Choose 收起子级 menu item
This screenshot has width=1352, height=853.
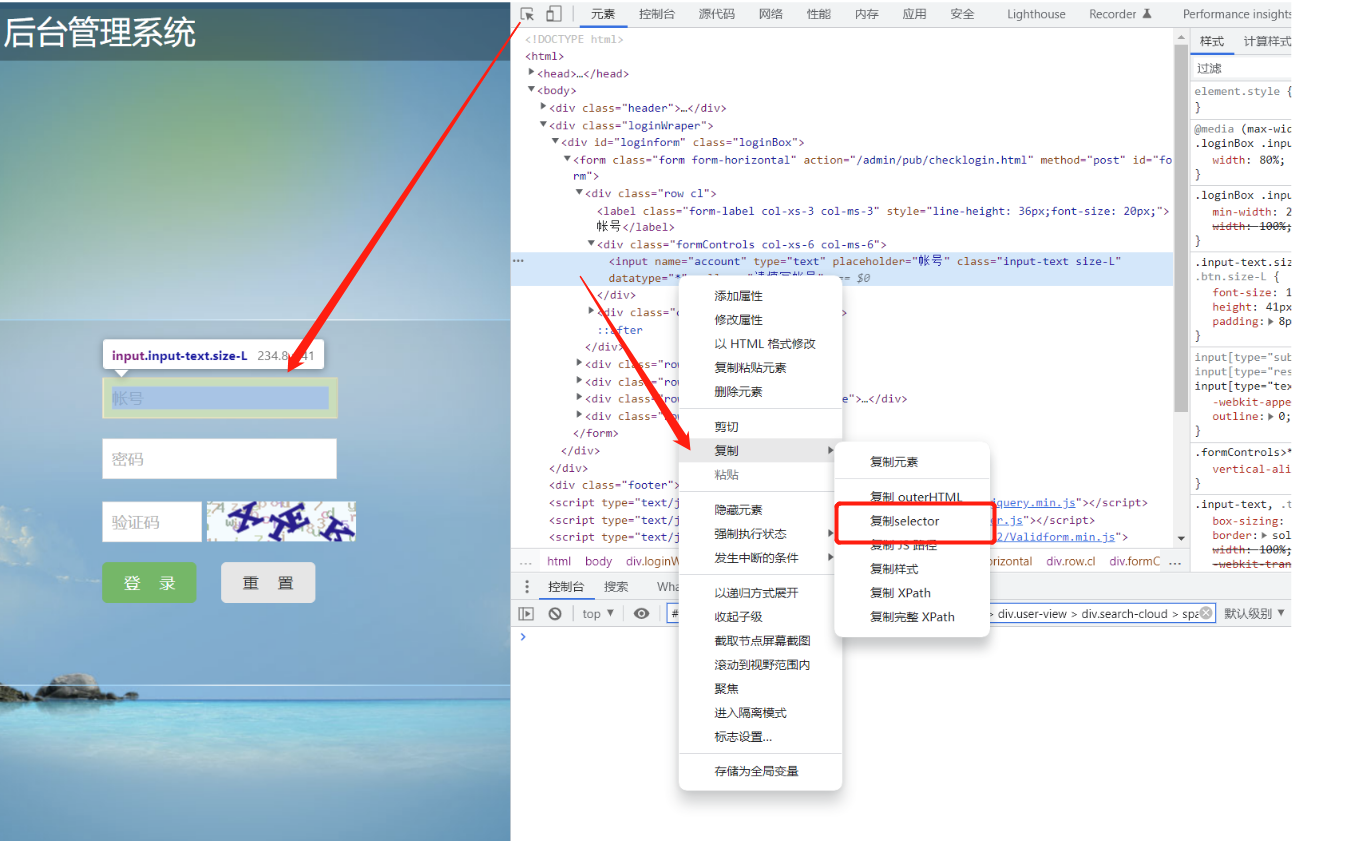(760, 617)
